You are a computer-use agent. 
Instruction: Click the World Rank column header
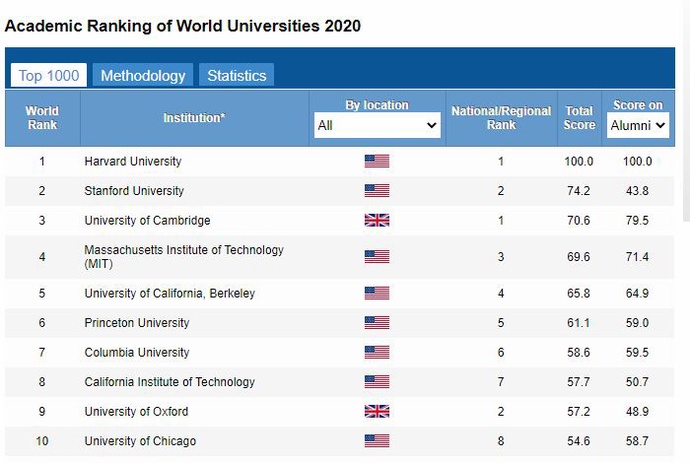pyautogui.click(x=42, y=118)
